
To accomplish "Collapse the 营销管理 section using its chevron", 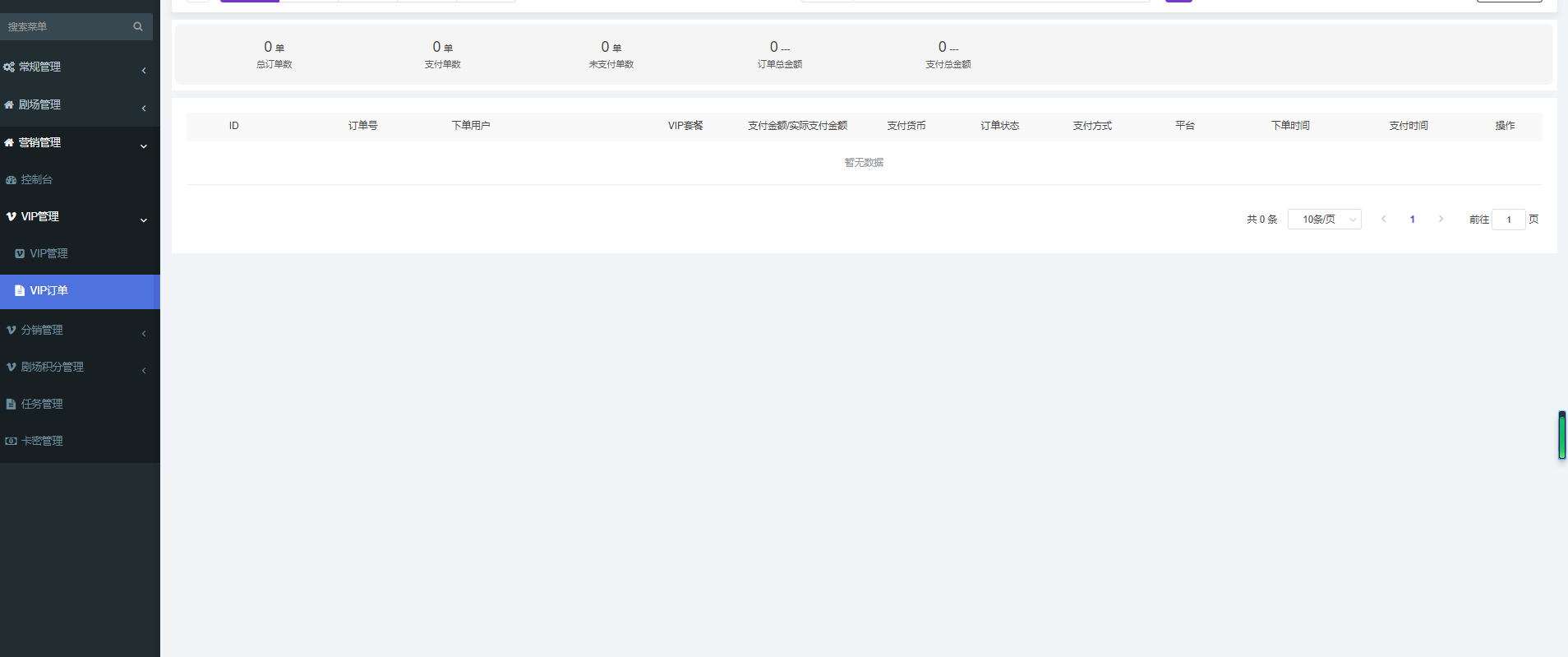I will (x=144, y=146).
